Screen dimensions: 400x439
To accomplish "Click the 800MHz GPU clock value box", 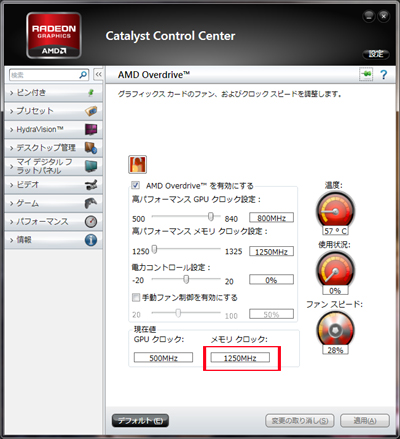I will 271,218.
